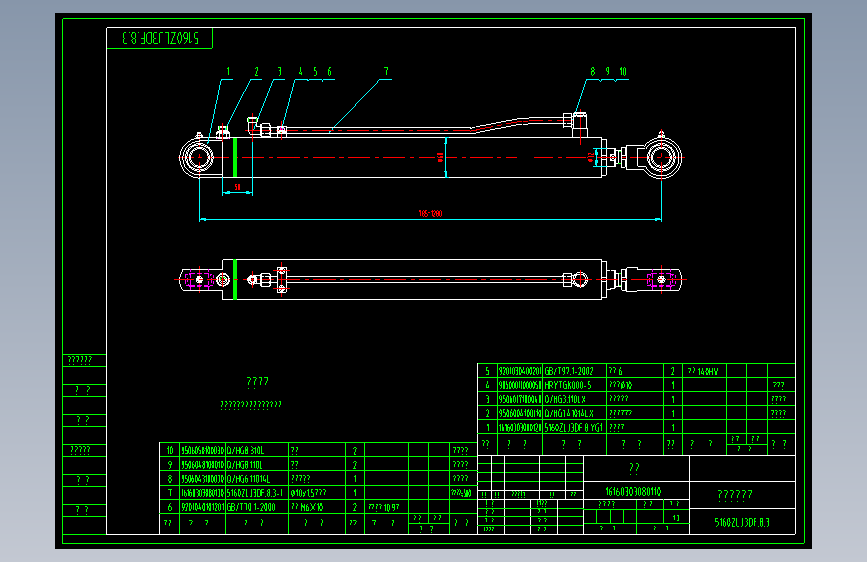
Task: Click callout number 7 above the hydraulic pipe
Action: [x=386, y=71]
